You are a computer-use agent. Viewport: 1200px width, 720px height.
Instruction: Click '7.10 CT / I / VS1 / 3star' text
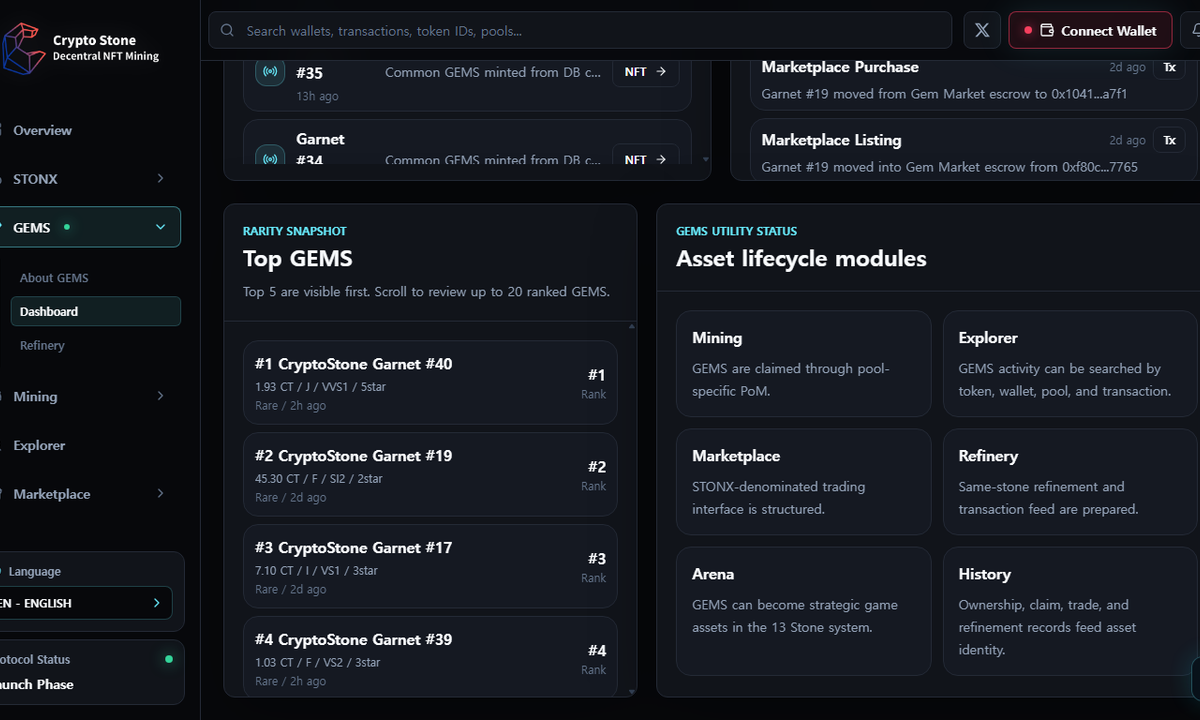tap(316, 570)
